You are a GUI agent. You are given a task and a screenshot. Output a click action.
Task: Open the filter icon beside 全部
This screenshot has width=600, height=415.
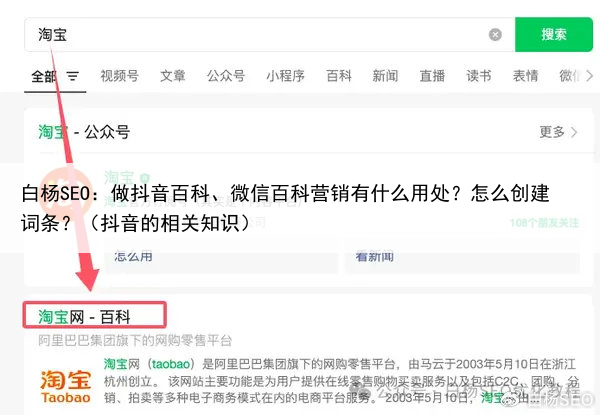73,76
